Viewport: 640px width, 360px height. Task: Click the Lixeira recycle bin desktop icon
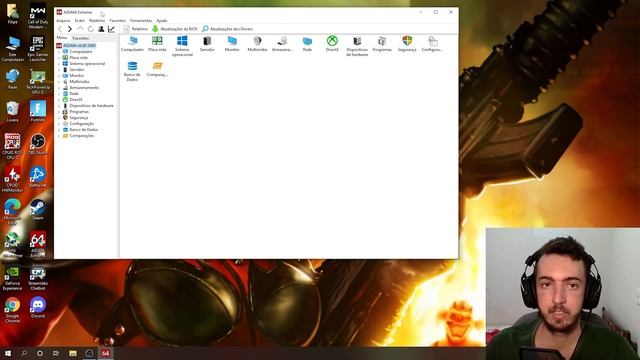[x=12, y=111]
